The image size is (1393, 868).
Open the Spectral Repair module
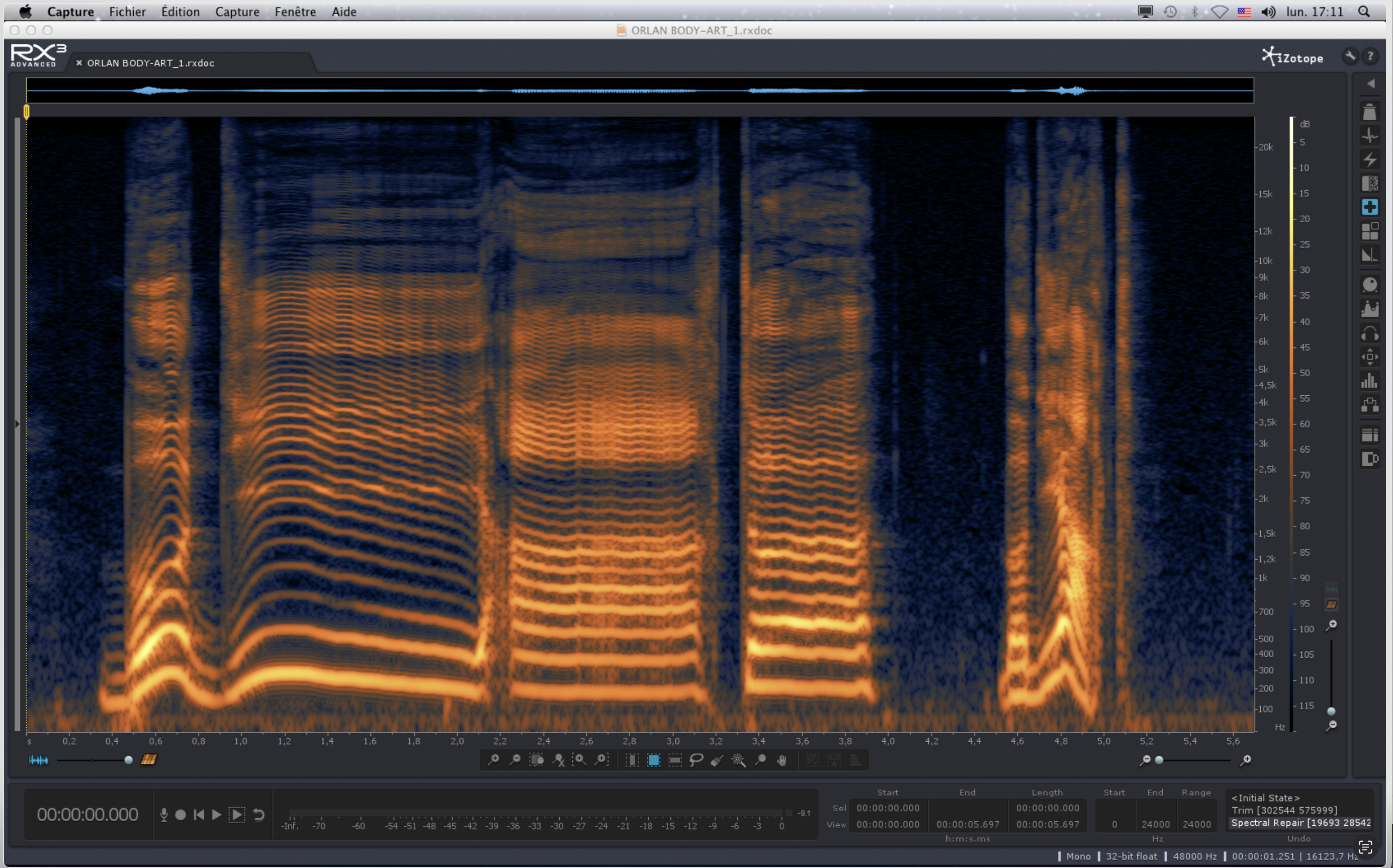(1369, 207)
